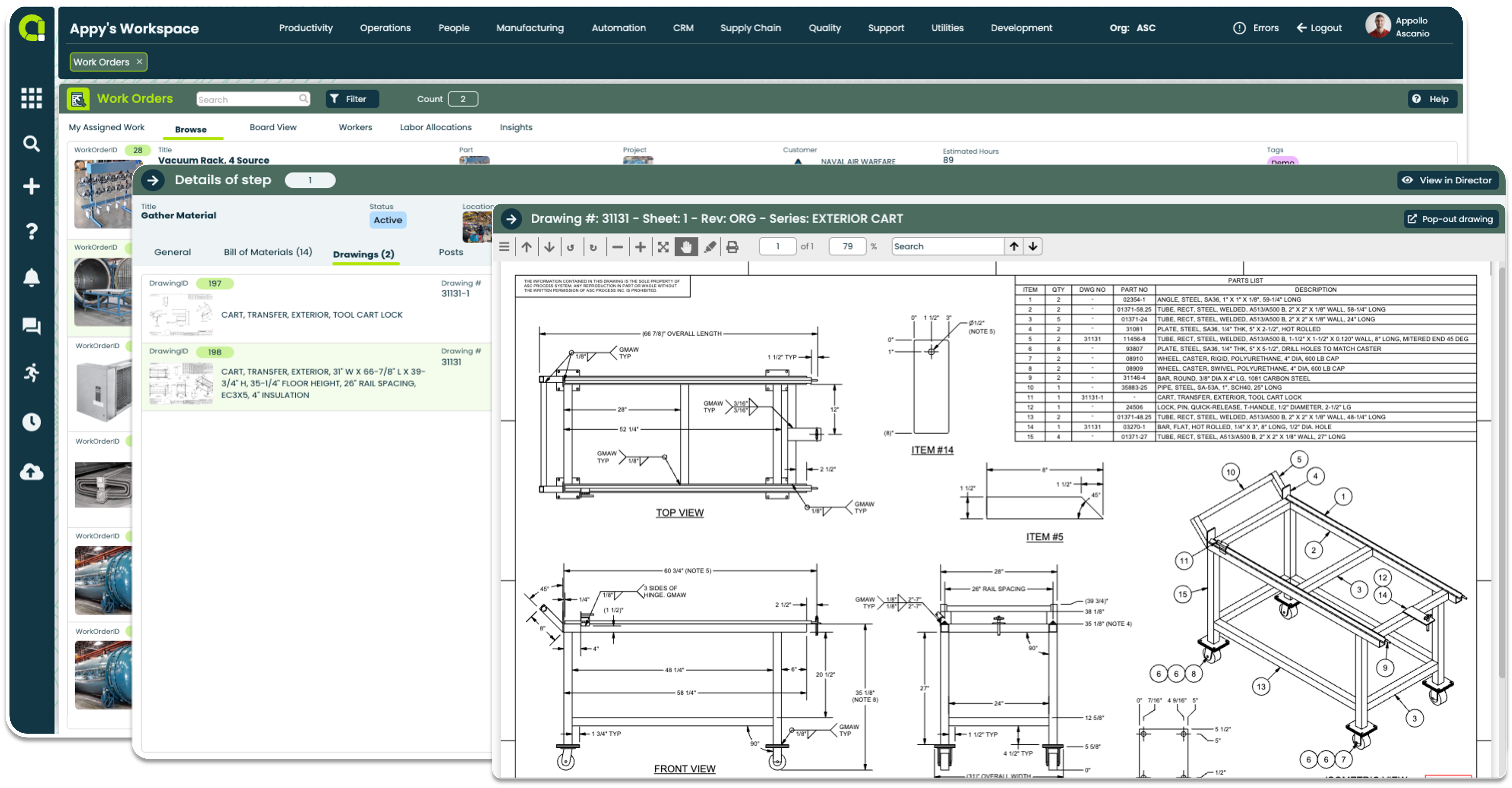
Task: Rotate drawing counterclockwise
Action: [571, 247]
